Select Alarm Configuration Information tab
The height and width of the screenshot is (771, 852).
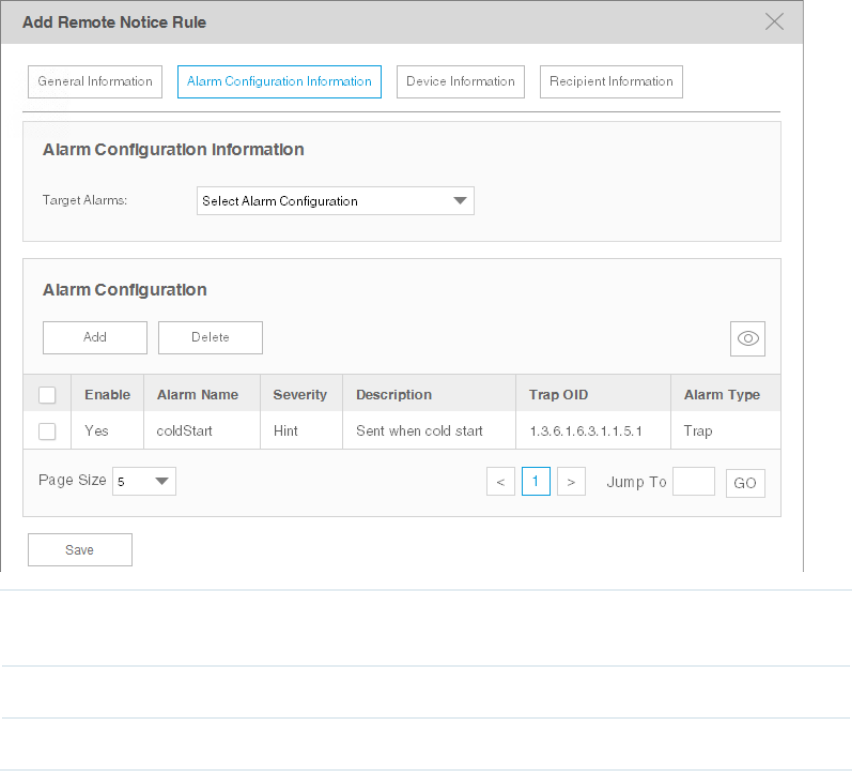(279, 82)
